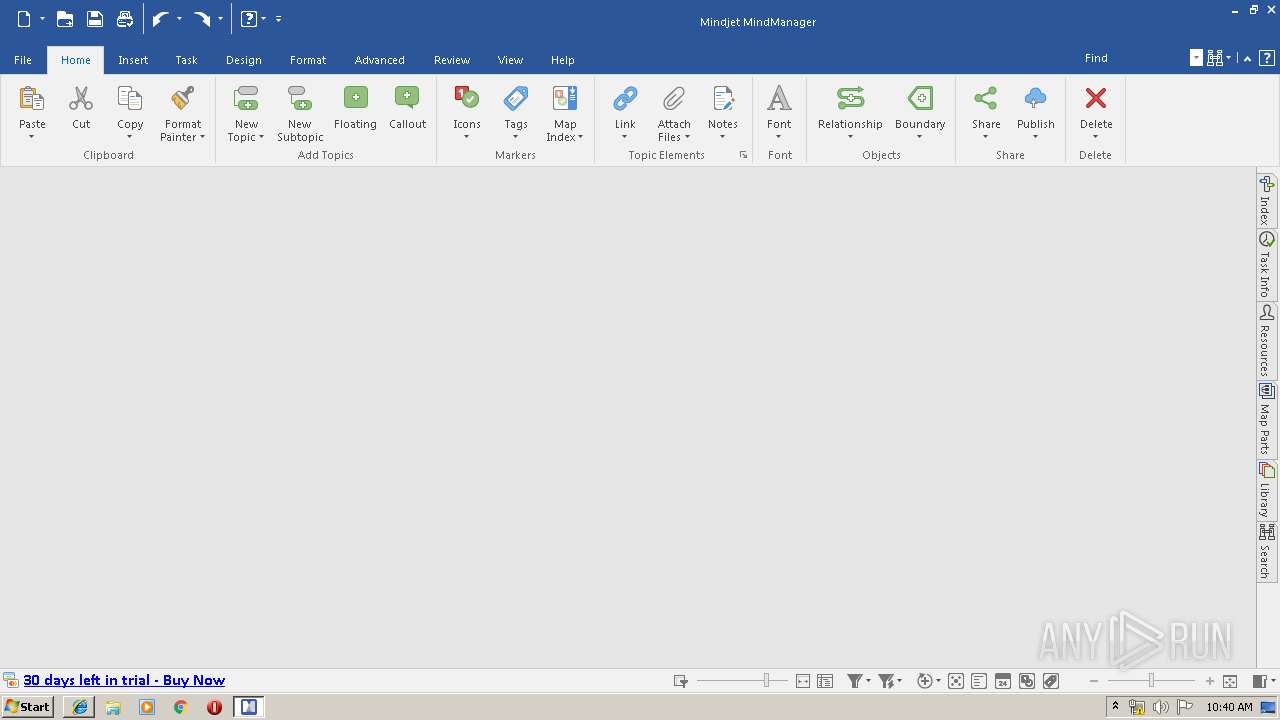Switch to outline view in status bar
Viewport: 1280px width, 720px height.
[x=825, y=681]
